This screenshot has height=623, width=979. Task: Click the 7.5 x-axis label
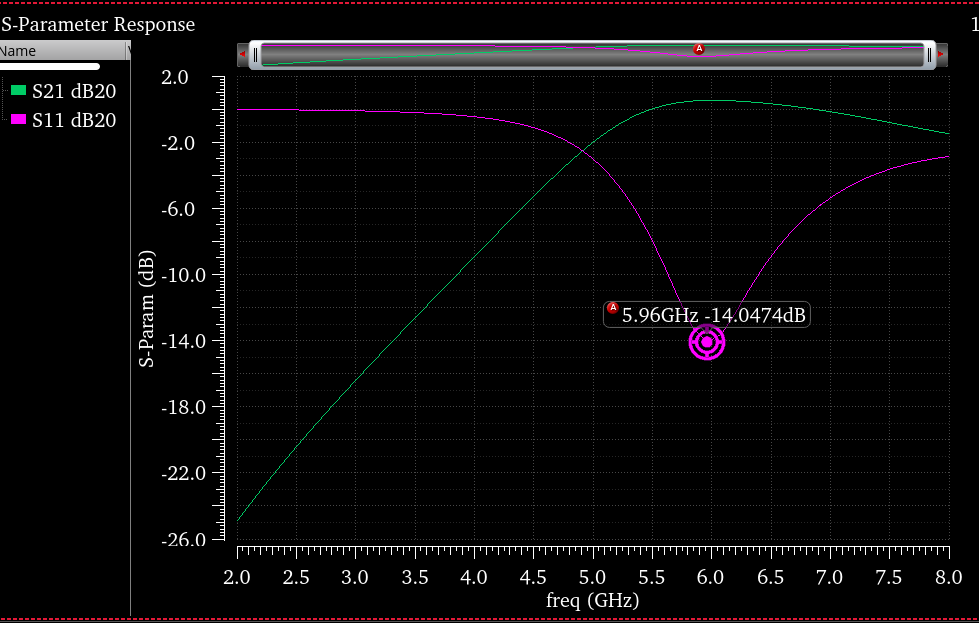click(x=889, y=577)
